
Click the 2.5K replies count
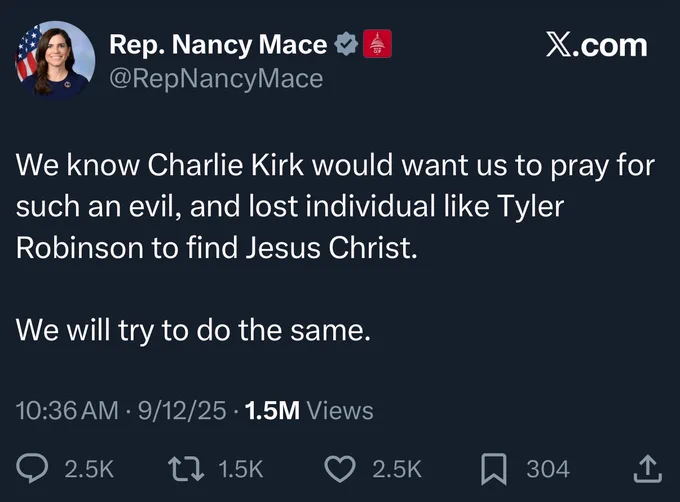point(89,469)
